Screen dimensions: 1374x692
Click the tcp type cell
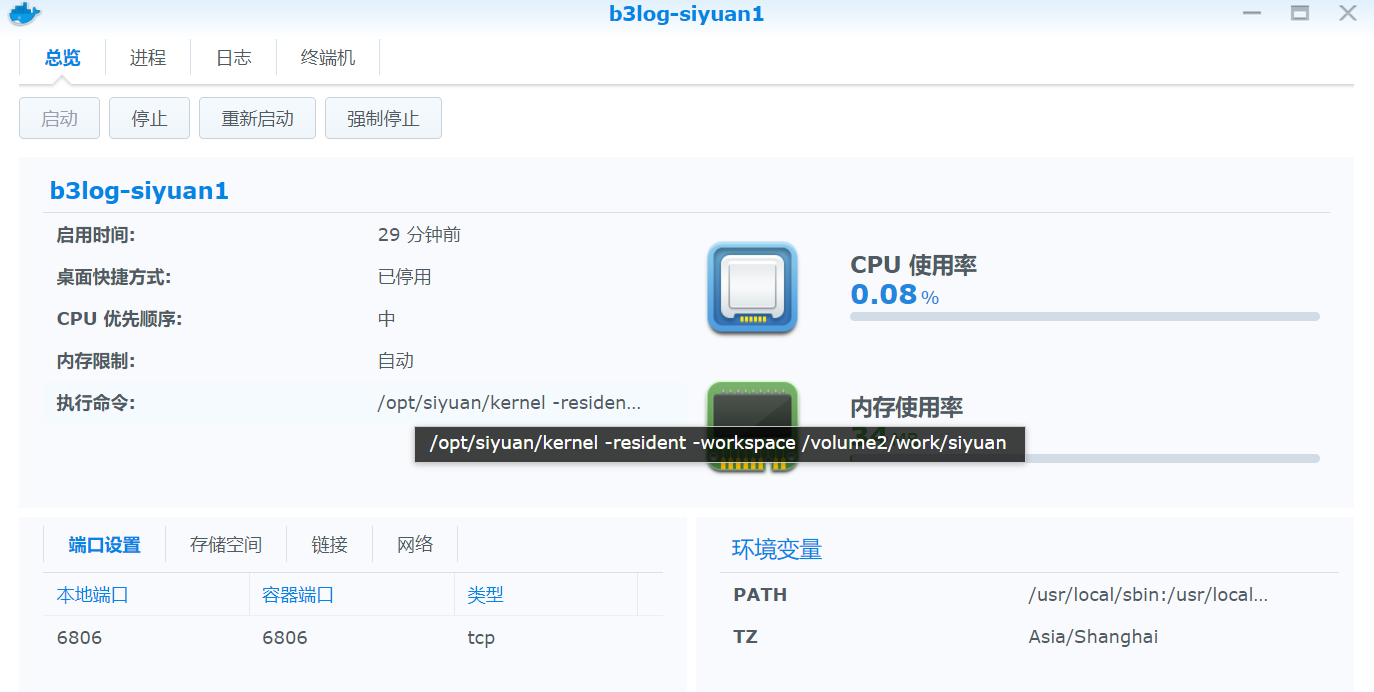[x=481, y=637]
